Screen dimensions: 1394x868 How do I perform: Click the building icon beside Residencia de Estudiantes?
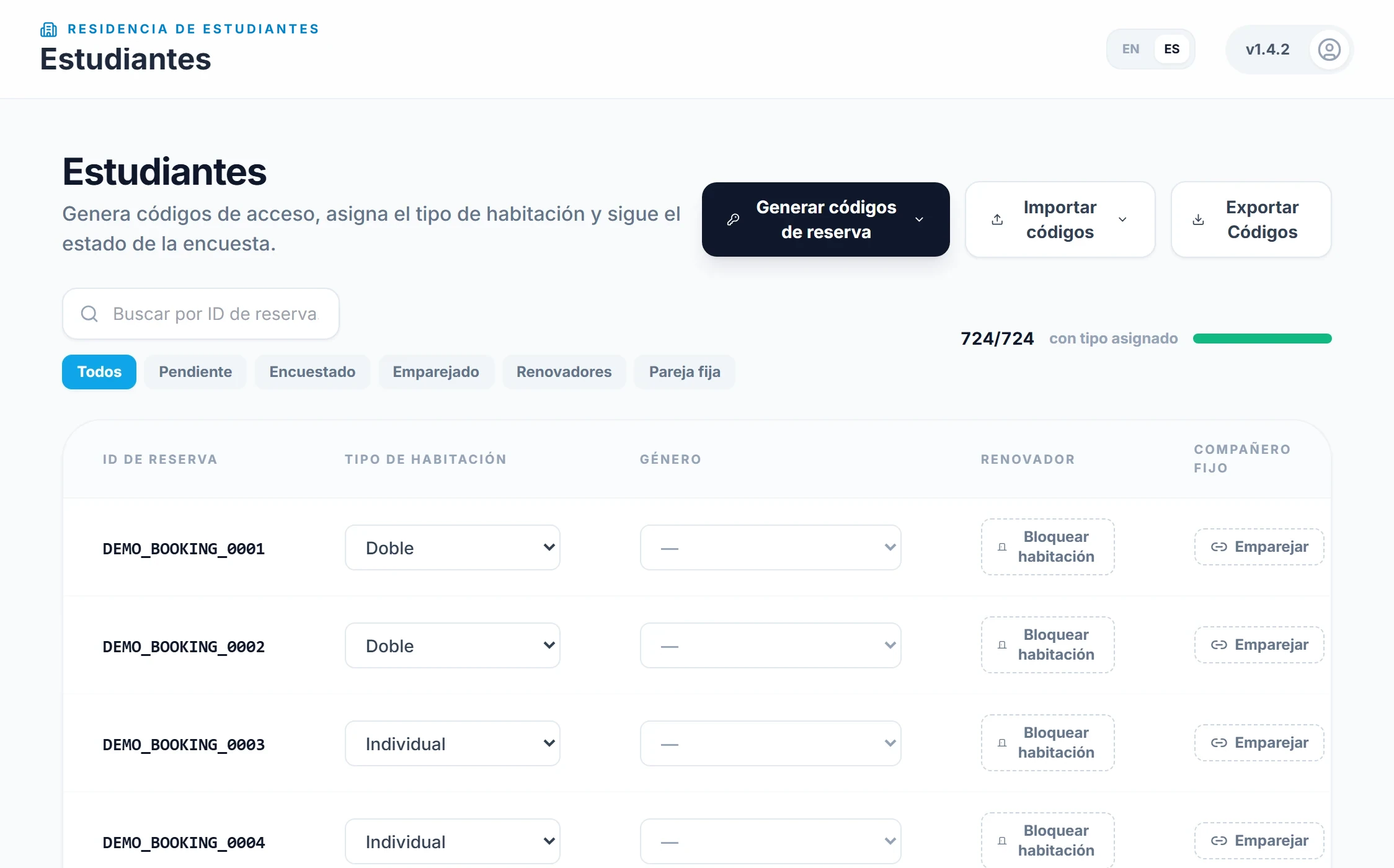(48, 29)
